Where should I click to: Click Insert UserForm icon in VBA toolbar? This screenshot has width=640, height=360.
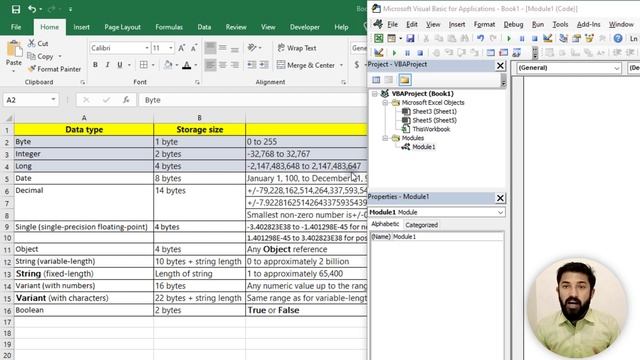(x=391, y=38)
